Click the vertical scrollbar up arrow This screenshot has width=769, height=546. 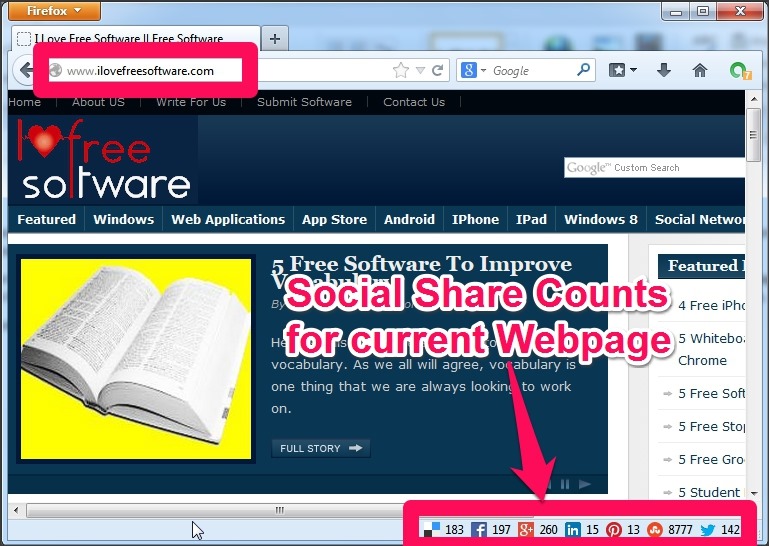click(754, 99)
